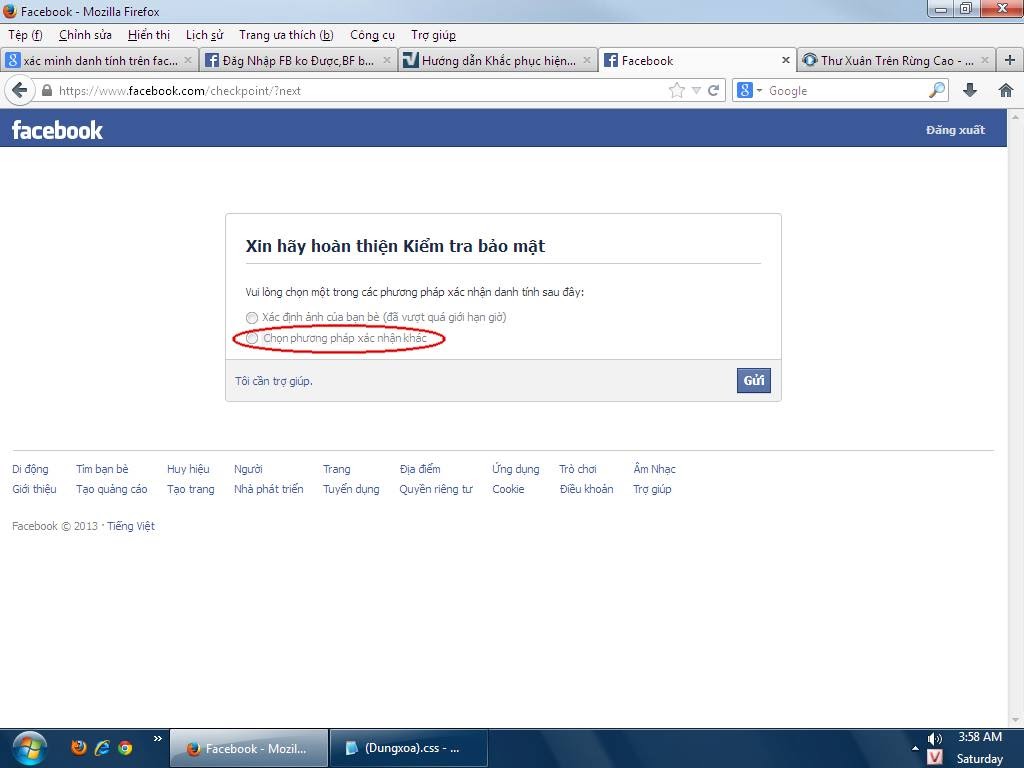Open the URL history dropdown arrow

click(x=696, y=91)
